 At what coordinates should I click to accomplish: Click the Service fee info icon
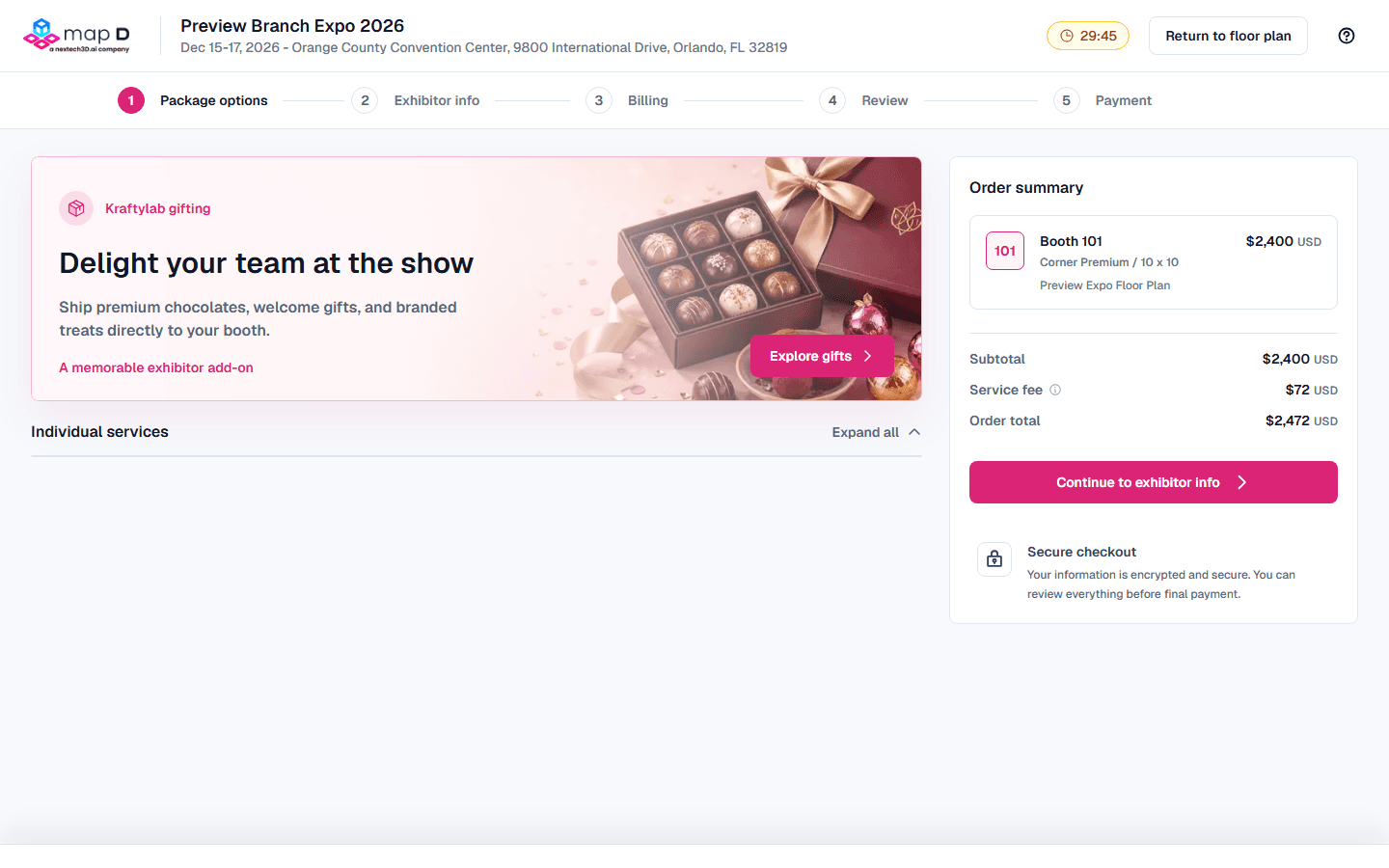[x=1055, y=390]
